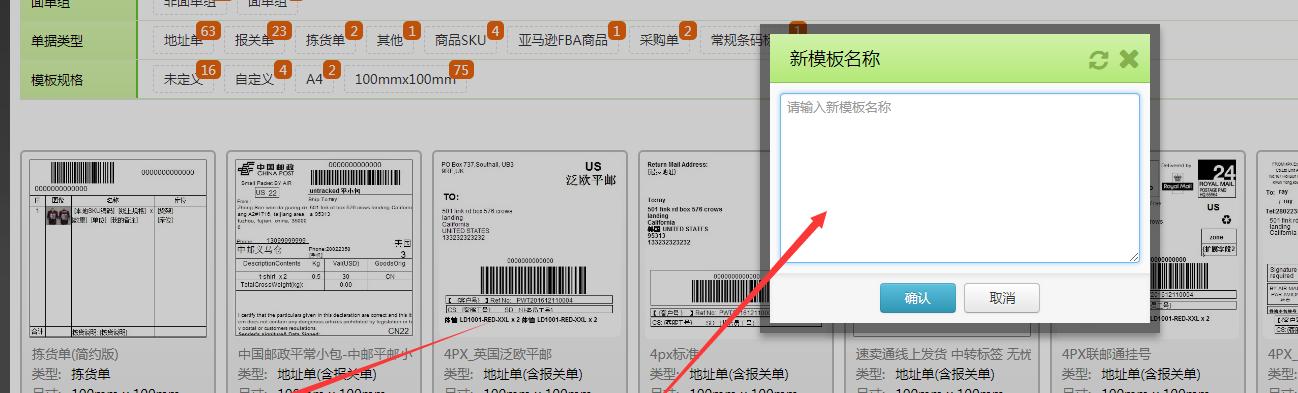Viewport: 1298px width, 393px height.
Task: Select the A4 template size filter
Action: point(315,79)
